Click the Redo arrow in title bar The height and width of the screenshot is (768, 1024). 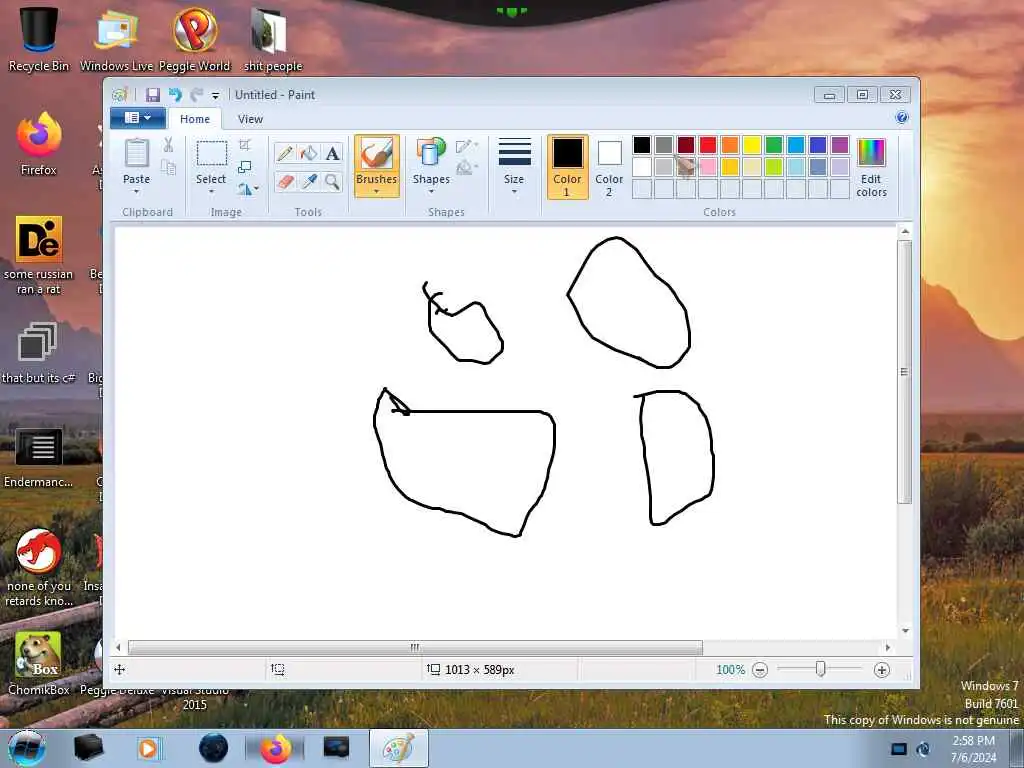197,95
